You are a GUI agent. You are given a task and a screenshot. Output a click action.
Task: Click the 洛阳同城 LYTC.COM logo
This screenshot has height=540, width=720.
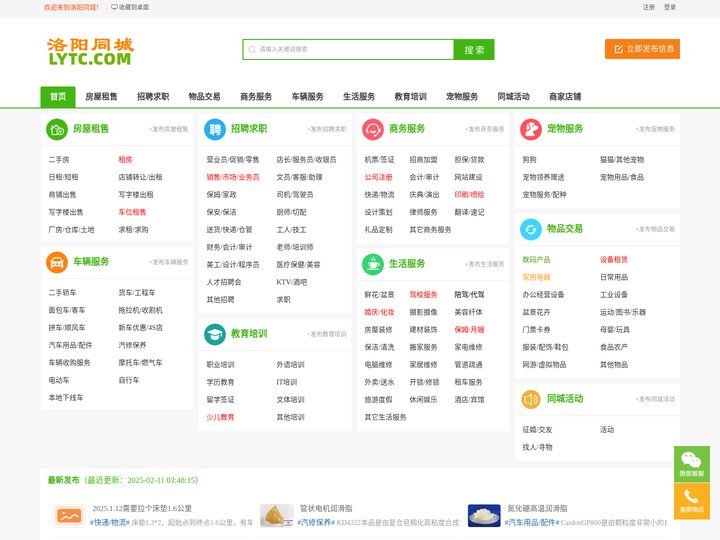coord(90,51)
